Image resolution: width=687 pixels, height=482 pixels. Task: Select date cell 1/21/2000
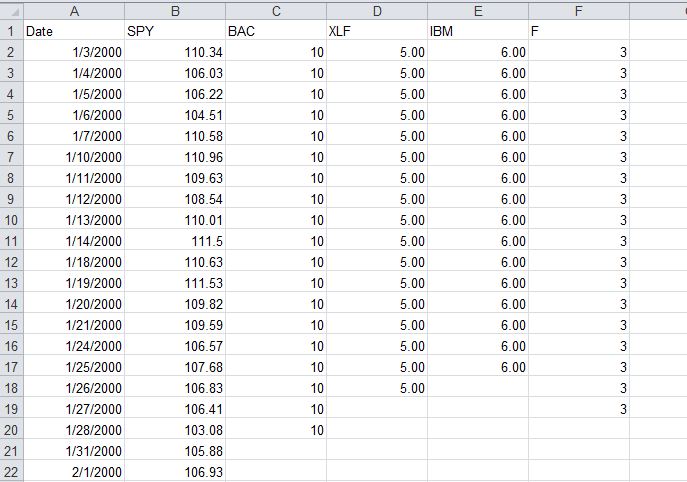tap(74, 325)
